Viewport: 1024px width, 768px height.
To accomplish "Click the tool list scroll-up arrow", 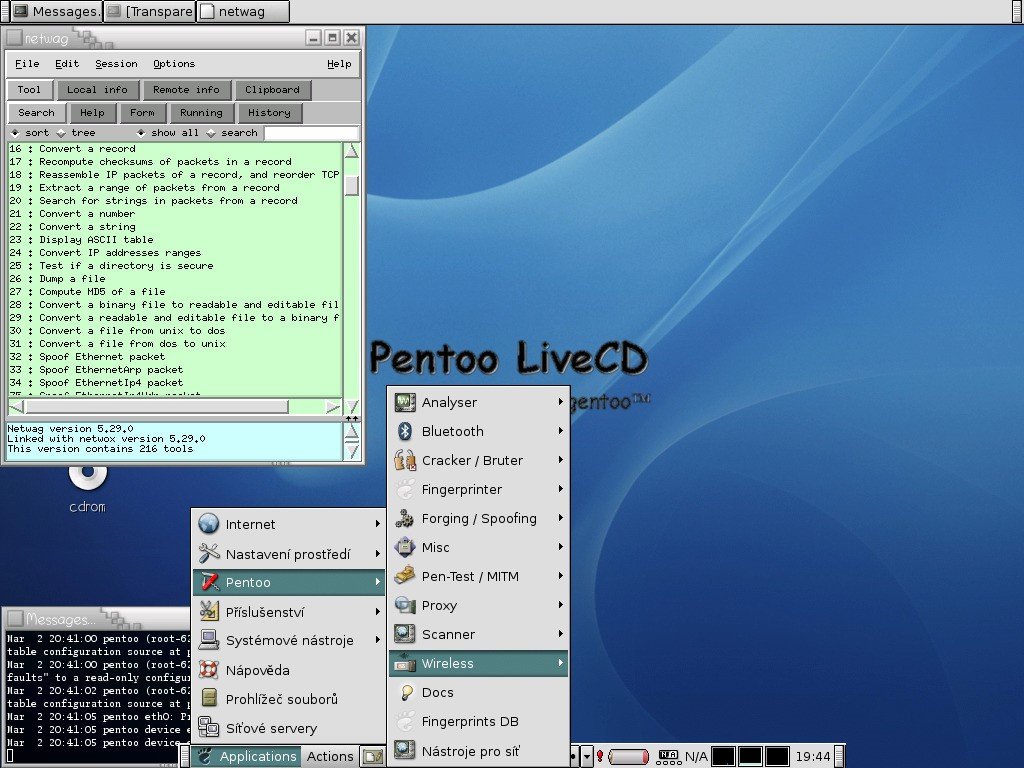I will pos(351,151).
